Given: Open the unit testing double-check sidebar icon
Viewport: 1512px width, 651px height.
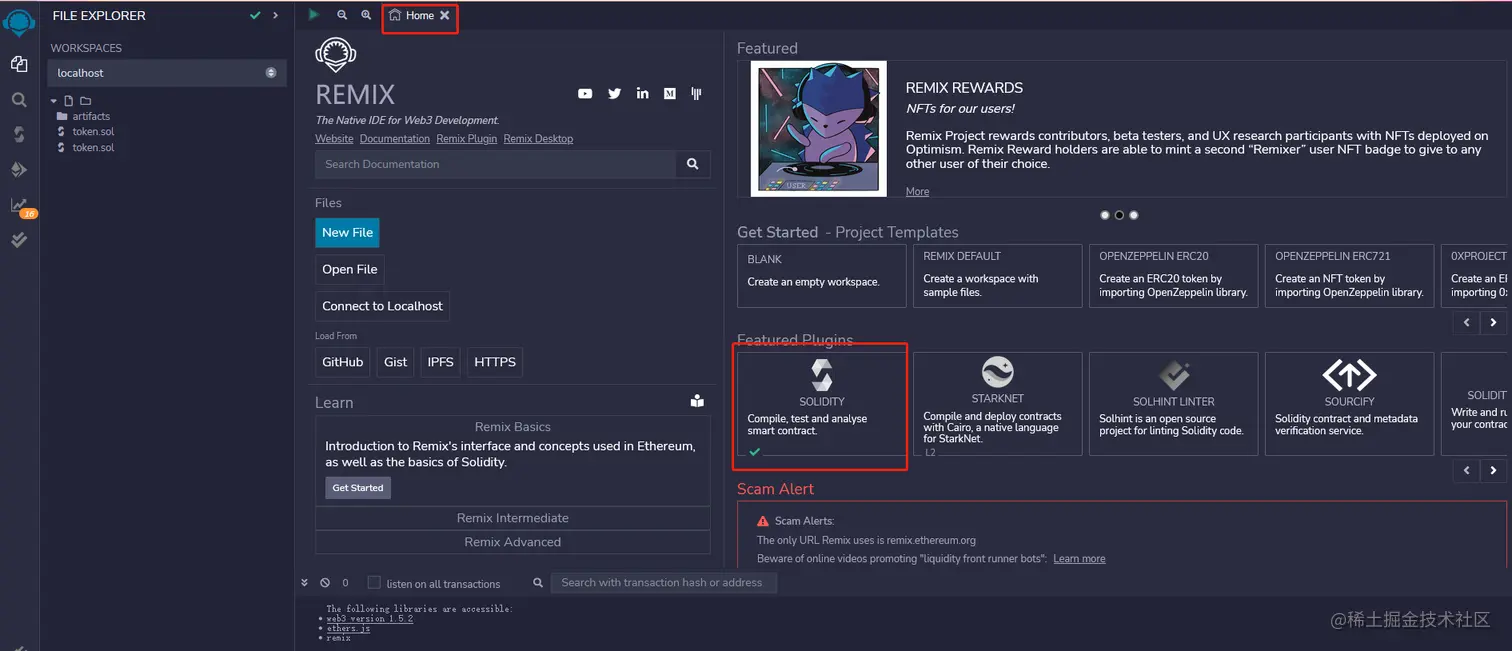Looking at the screenshot, I should [19, 240].
